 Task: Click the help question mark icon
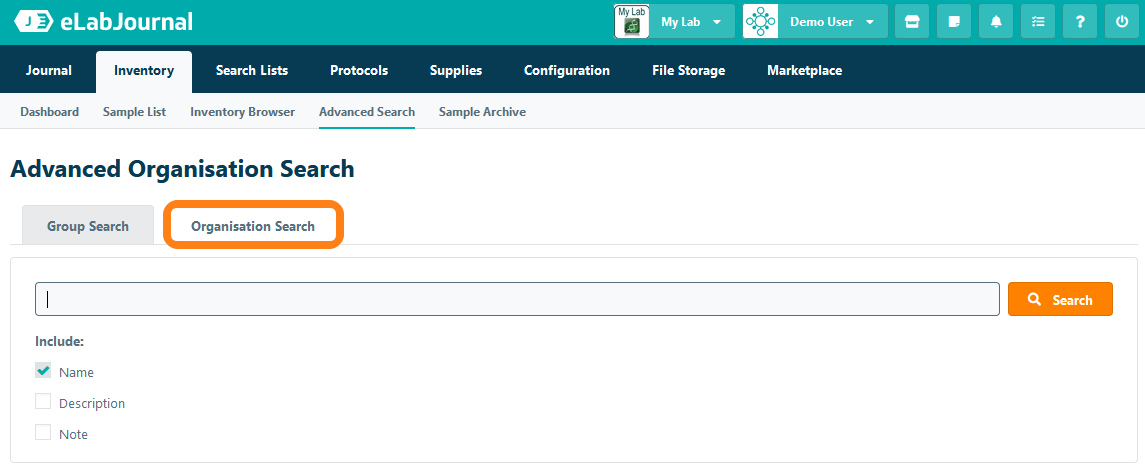click(x=1080, y=22)
